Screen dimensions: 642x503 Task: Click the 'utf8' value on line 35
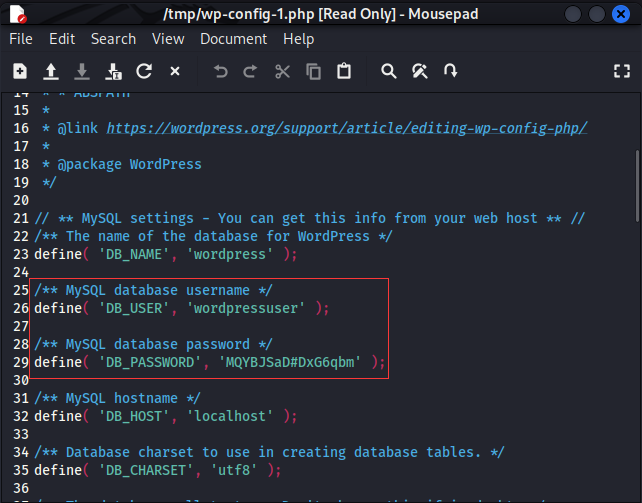(234, 470)
